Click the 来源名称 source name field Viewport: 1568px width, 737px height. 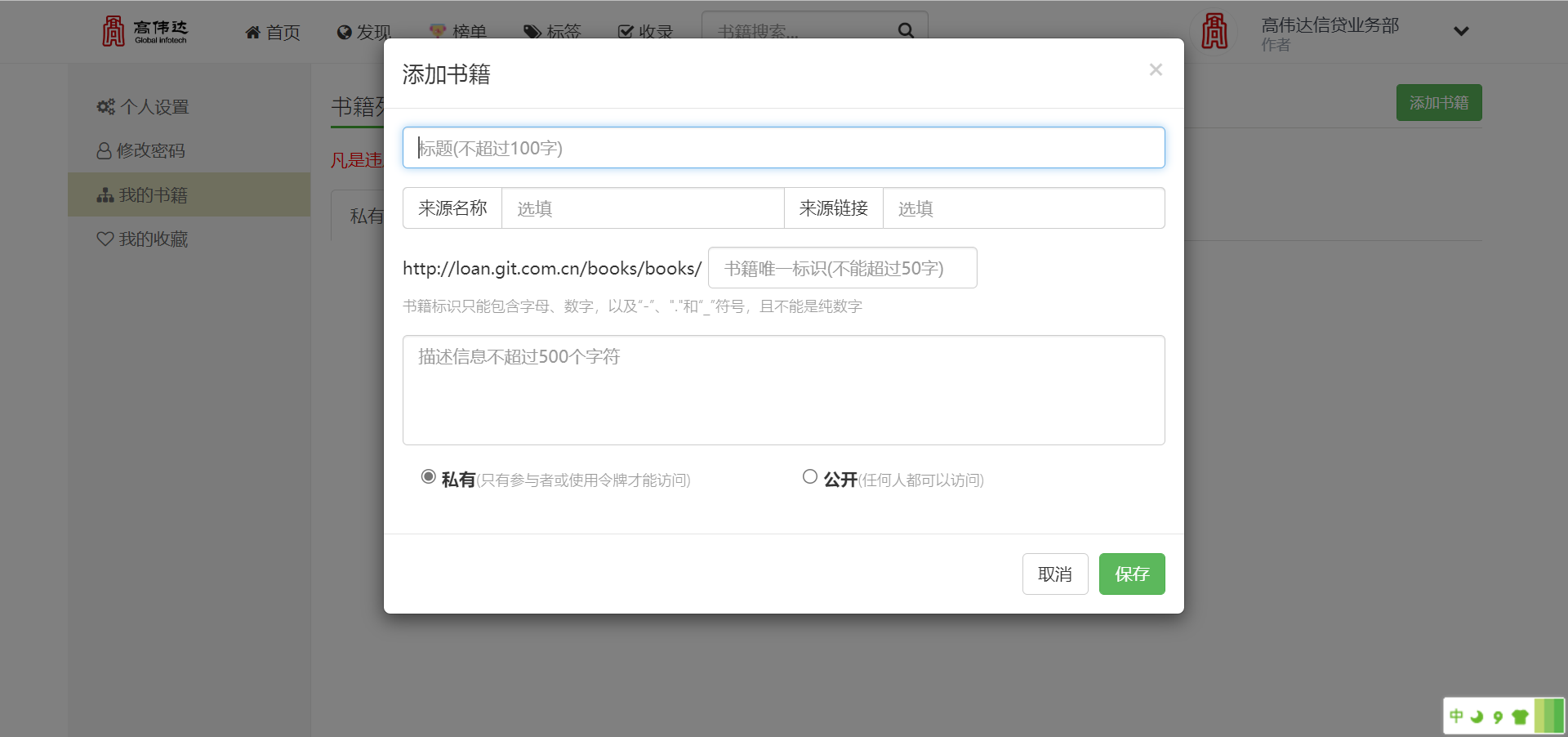click(642, 209)
